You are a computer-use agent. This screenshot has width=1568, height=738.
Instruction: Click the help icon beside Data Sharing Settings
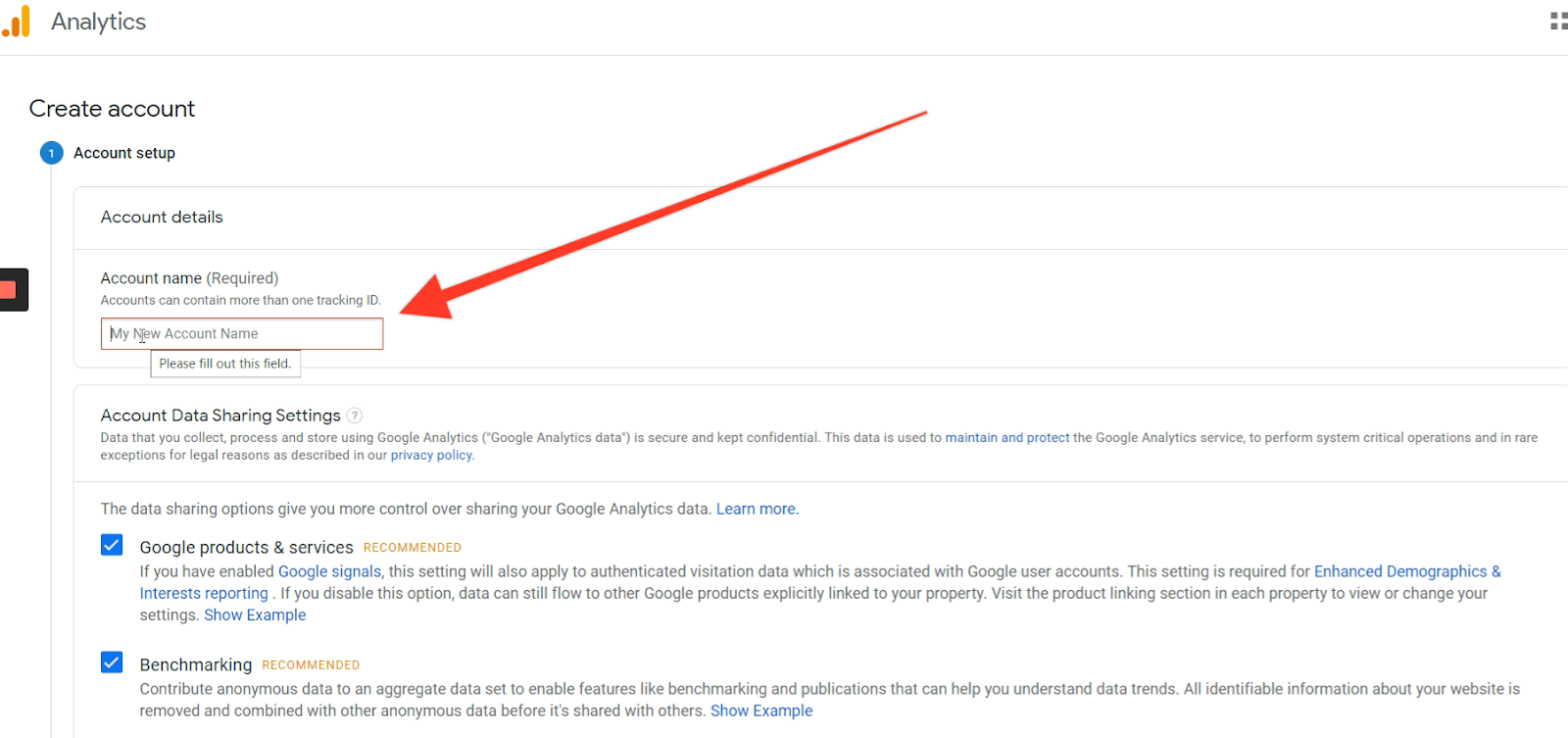coord(355,416)
